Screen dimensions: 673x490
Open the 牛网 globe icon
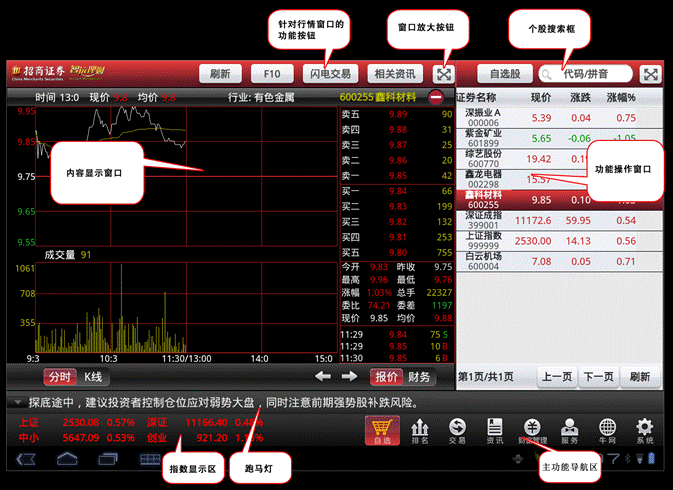coord(607,431)
